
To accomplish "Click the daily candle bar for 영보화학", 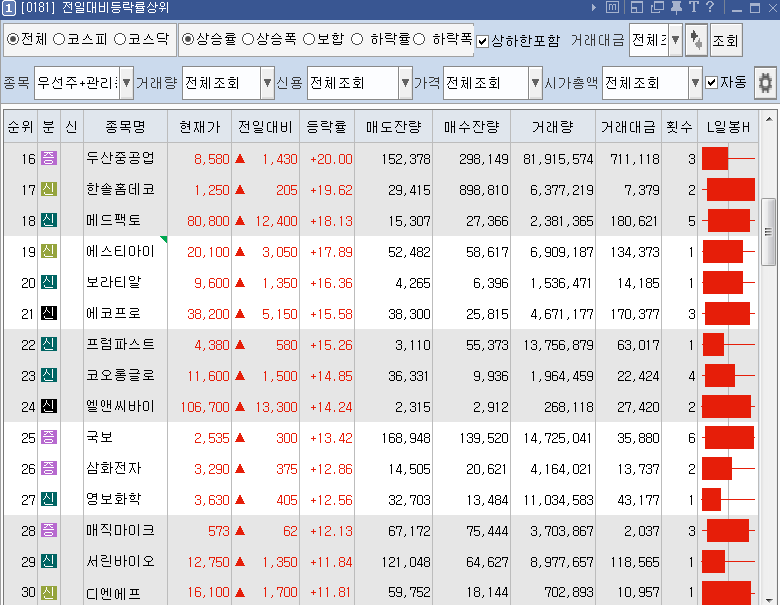I will pyautogui.click(x=728, y=500).
